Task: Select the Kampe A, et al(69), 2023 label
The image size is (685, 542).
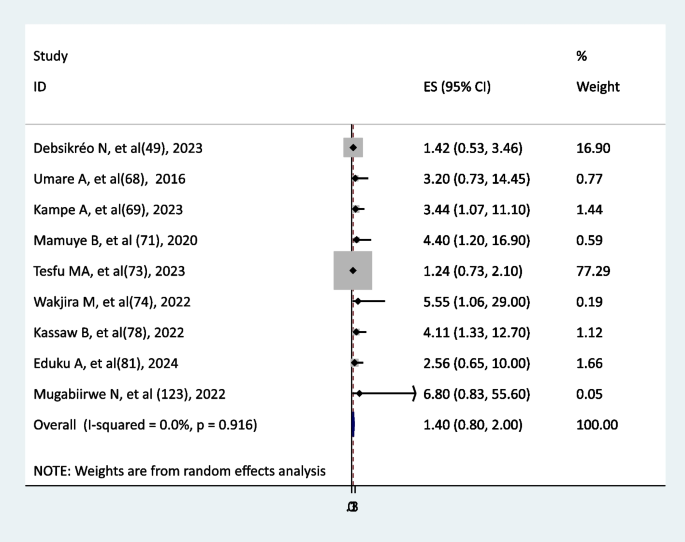Action: pos(108,209)
